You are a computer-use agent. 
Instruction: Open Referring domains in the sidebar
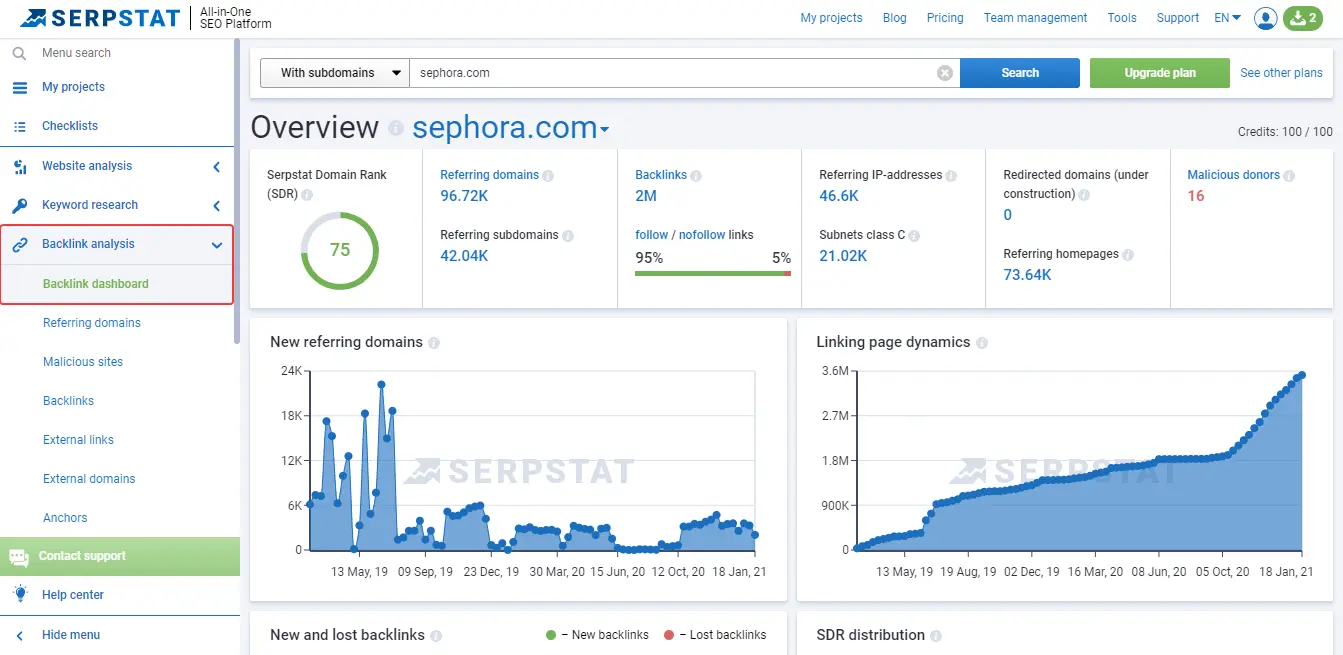click(x=92, y=323)
